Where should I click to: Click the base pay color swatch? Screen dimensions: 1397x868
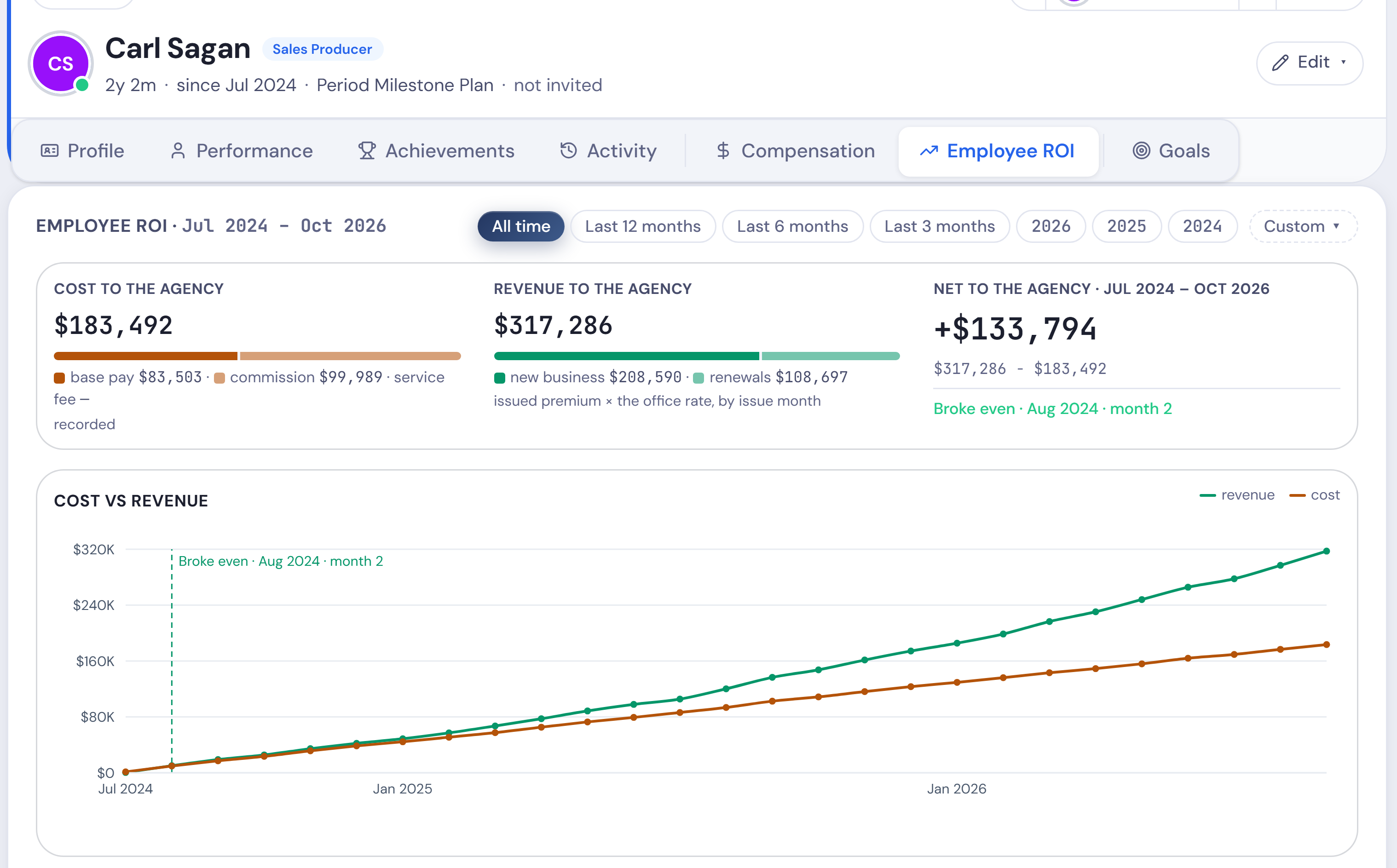(x=59, y=378)
